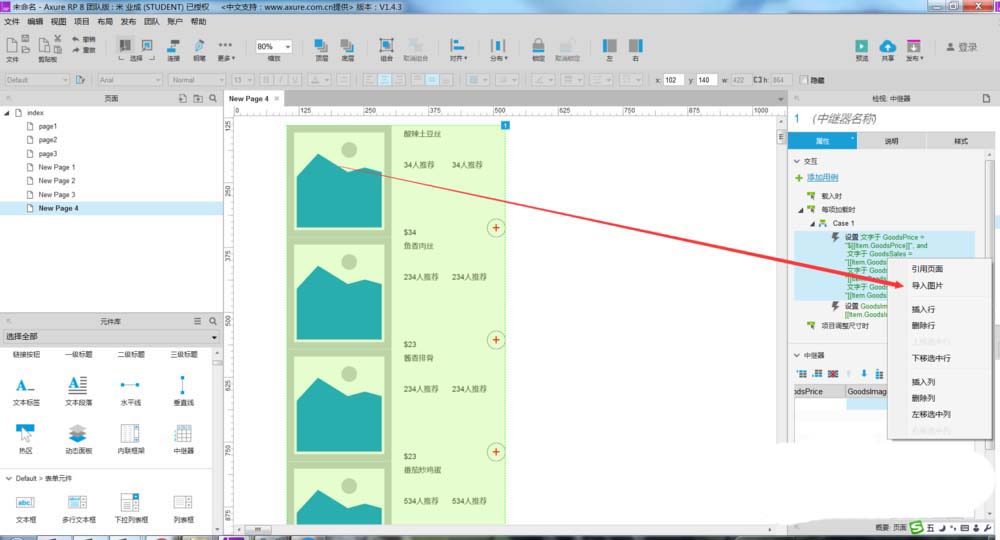Click add folder icon in pages panel
Screen dimensions: 1000x540
[198, 98]
